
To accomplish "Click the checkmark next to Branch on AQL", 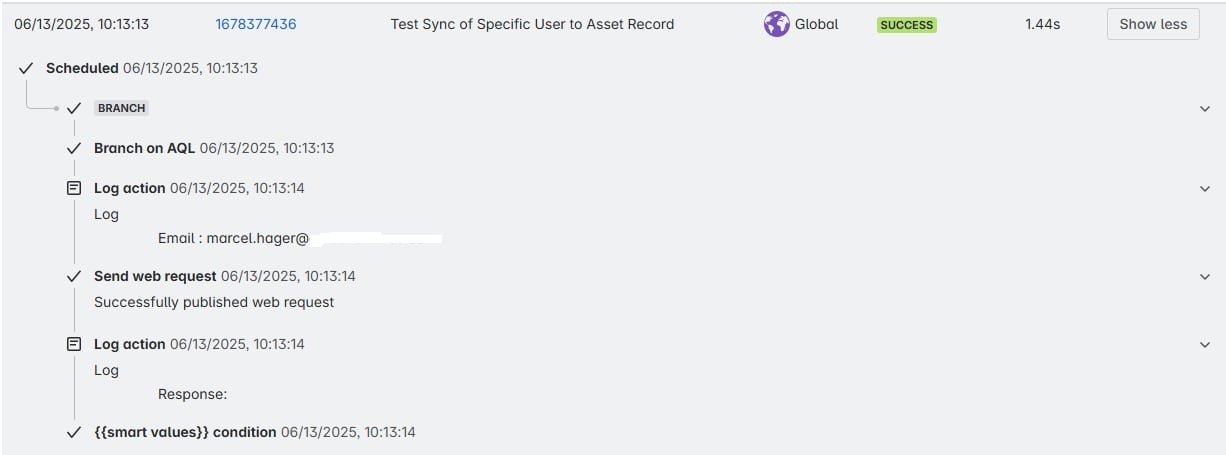I will tap(74, 148).
